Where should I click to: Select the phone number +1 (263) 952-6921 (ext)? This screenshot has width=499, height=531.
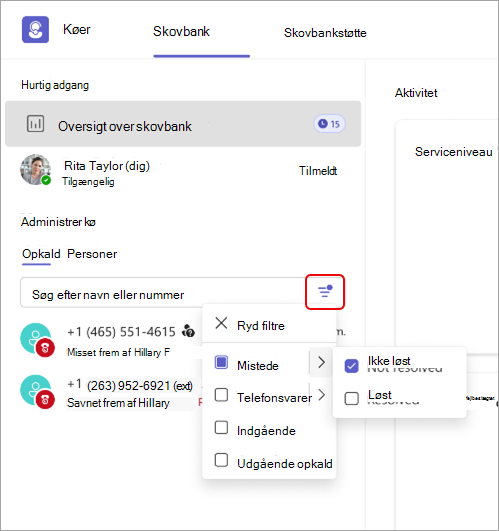[130, 385]
